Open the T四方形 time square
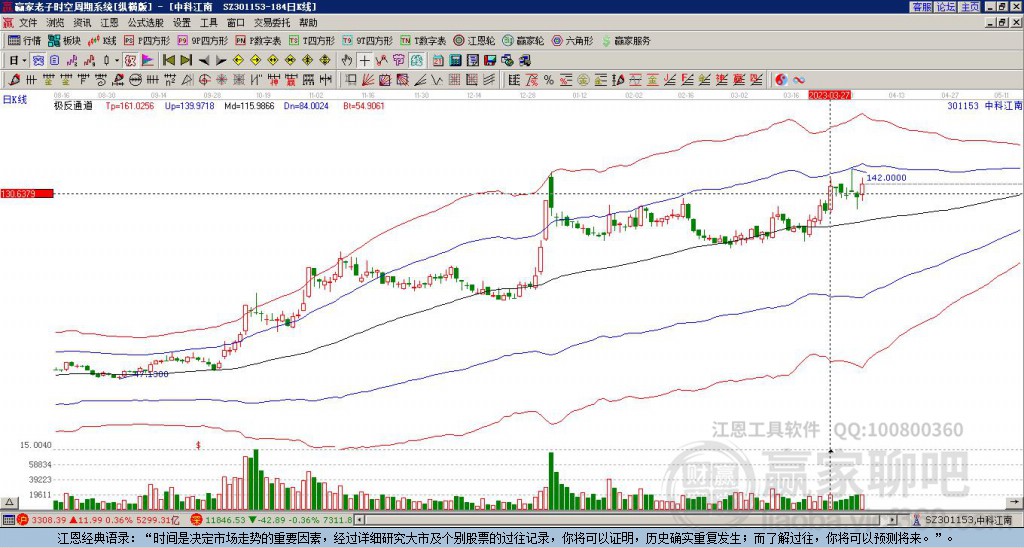This screenshot has height=548, width=1024. click(312, 40)
